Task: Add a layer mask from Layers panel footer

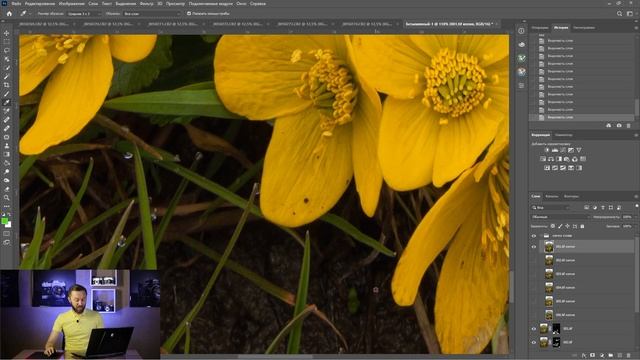Action: pos(593,356)
